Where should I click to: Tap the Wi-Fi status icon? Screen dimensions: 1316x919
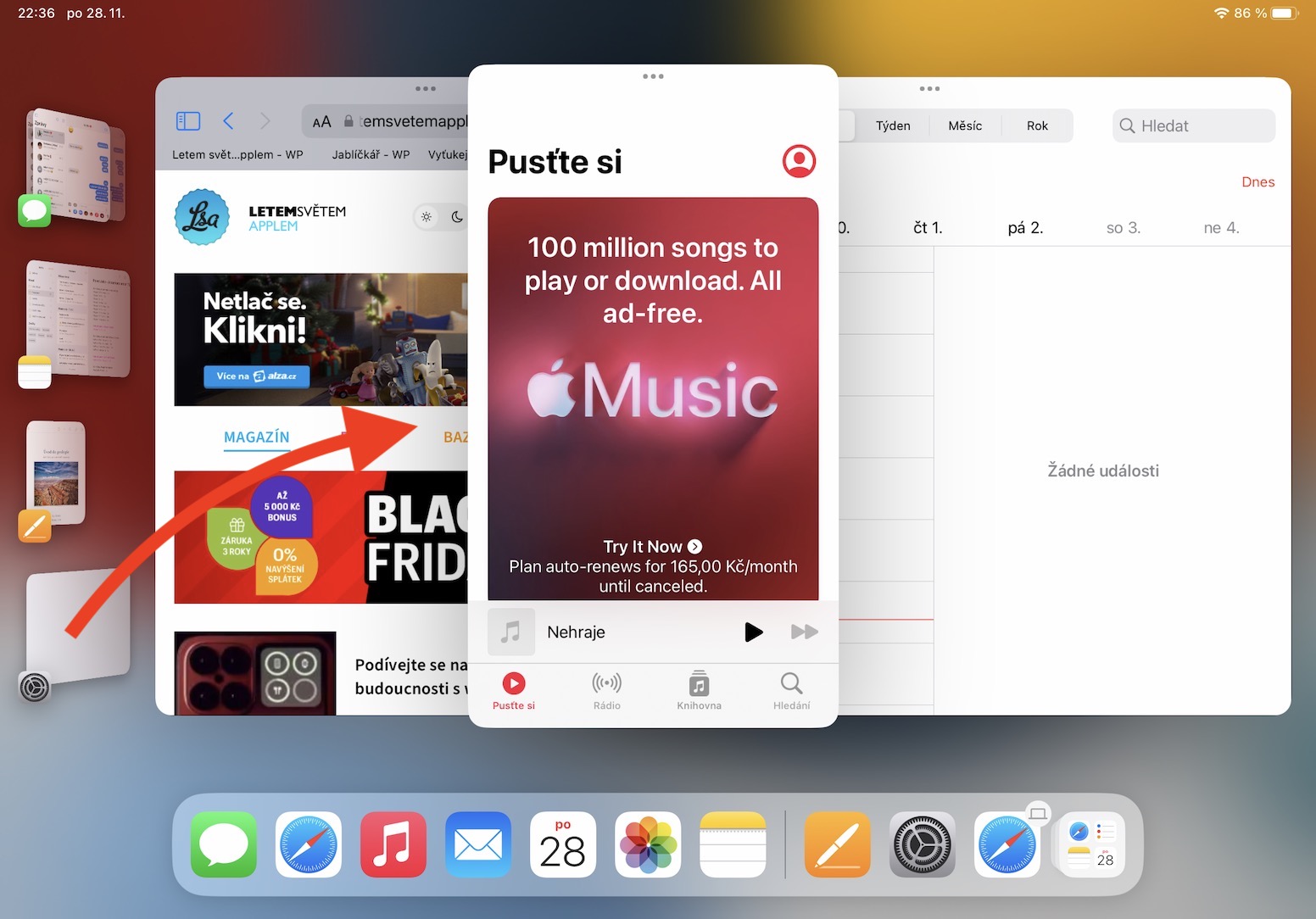click(x=1221, y=13)
